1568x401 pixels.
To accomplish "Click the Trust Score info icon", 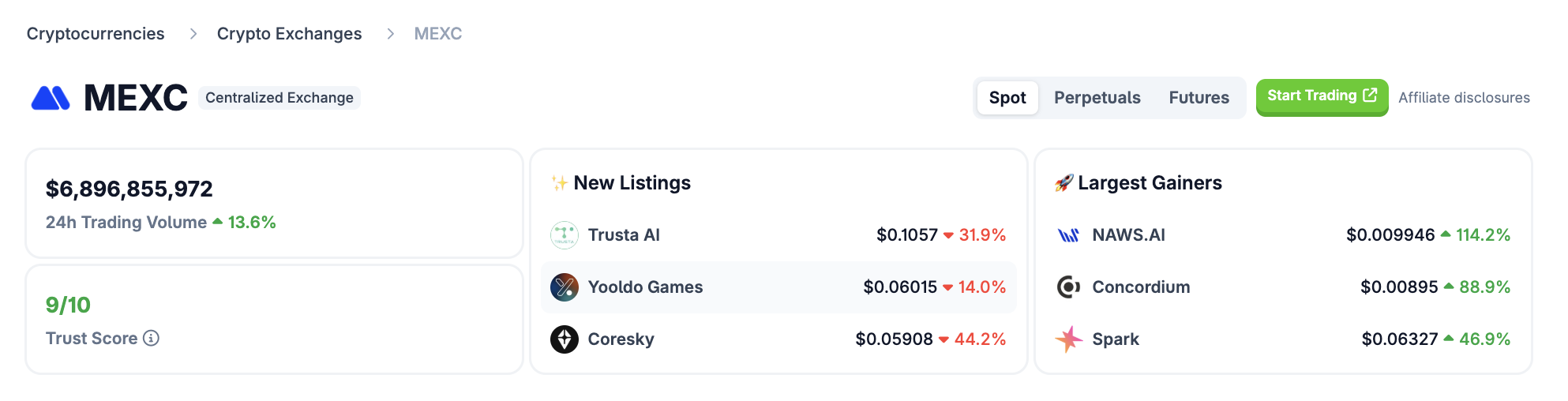I will [151, 338].
